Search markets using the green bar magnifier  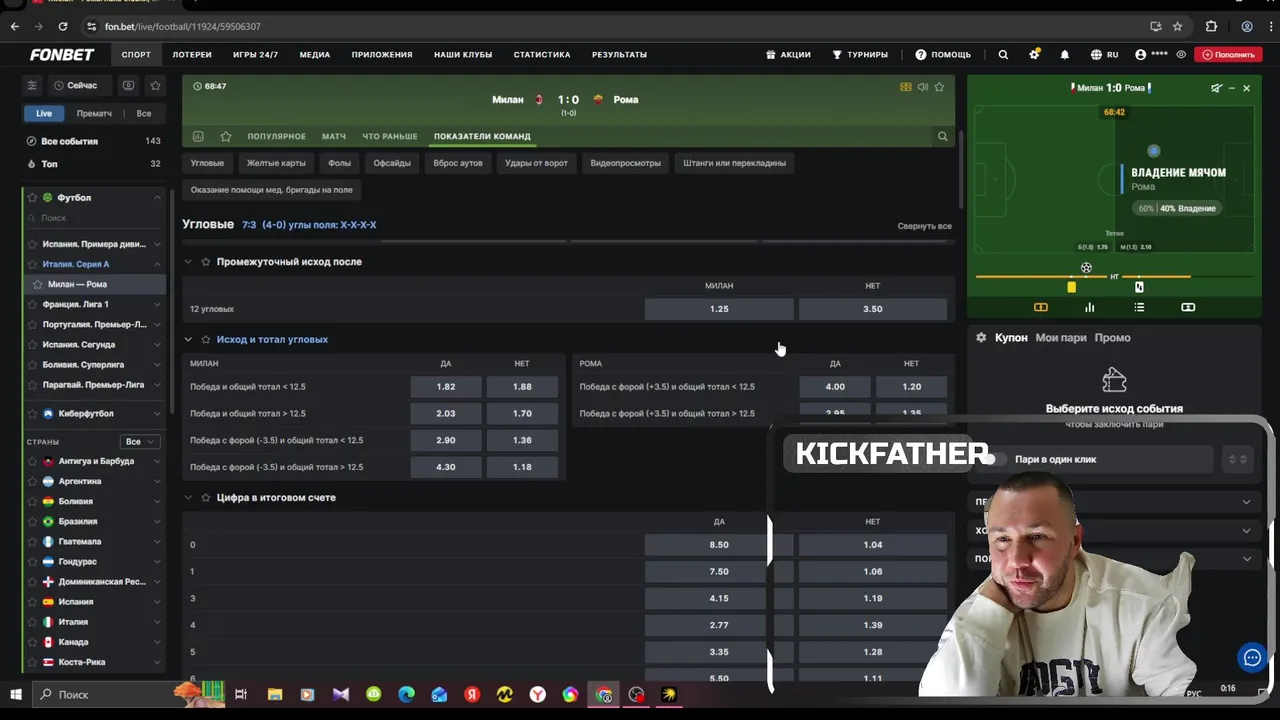(x=942, y=136)
